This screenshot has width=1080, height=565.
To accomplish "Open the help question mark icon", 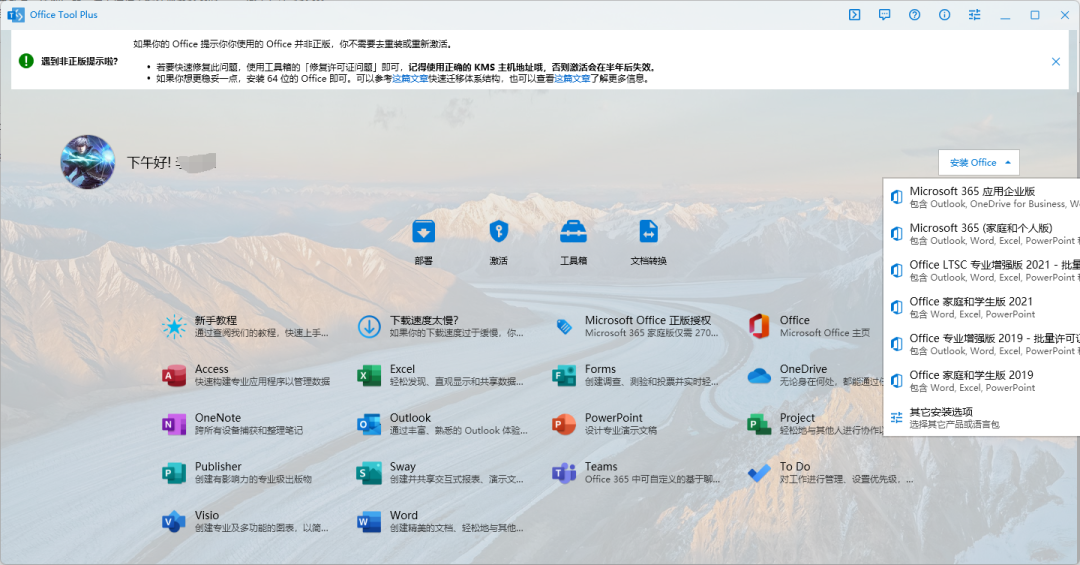I will pyautogui.click(x=915, y=14).
